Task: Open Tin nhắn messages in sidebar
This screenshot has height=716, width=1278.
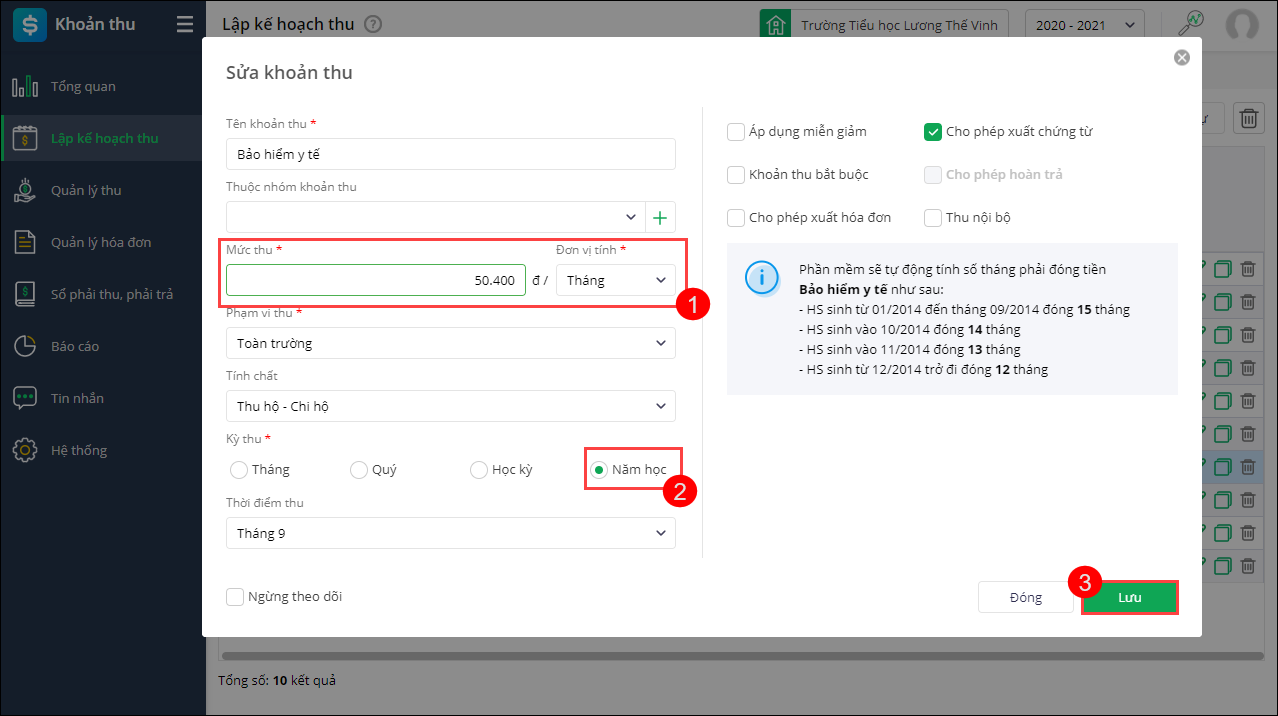Action: tap(77, 398)
